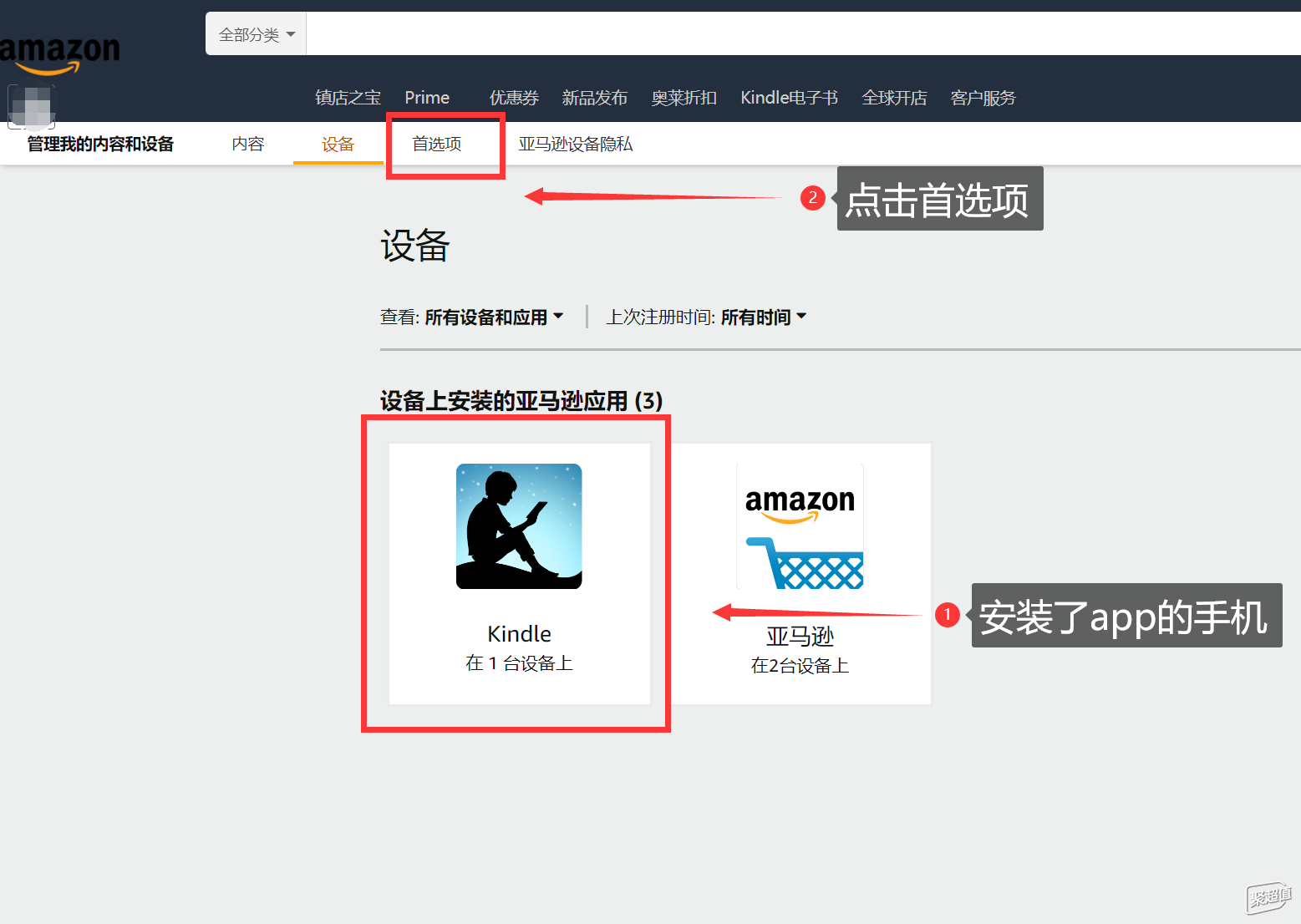Screen dimensions: 1301x924
Task: Open Kindle电子书 store link
Action: 789,98
